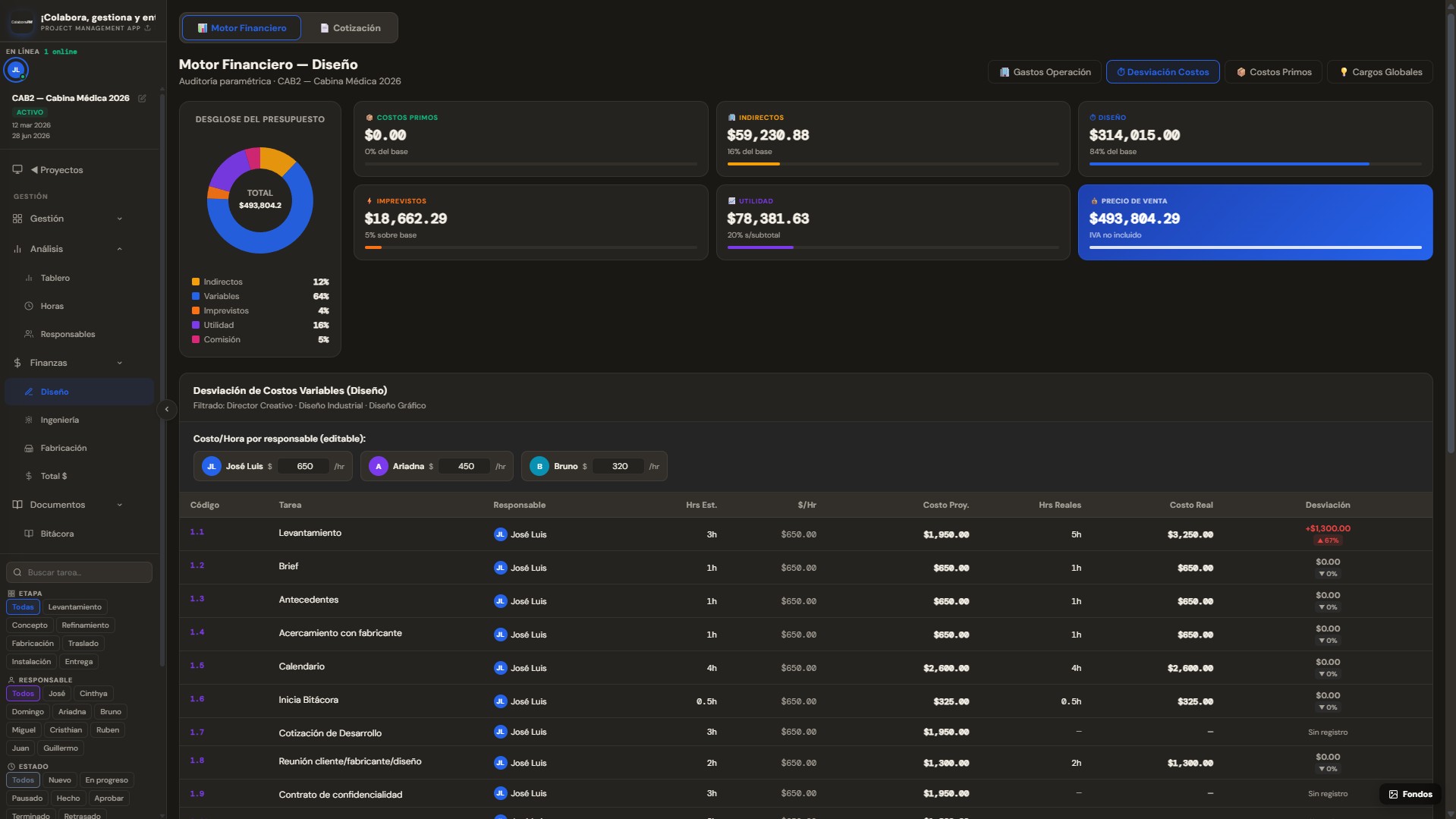Screen dimensions: 1456x819
Task: Collapse the sidebar with the chevron handle
Action: 167,410
